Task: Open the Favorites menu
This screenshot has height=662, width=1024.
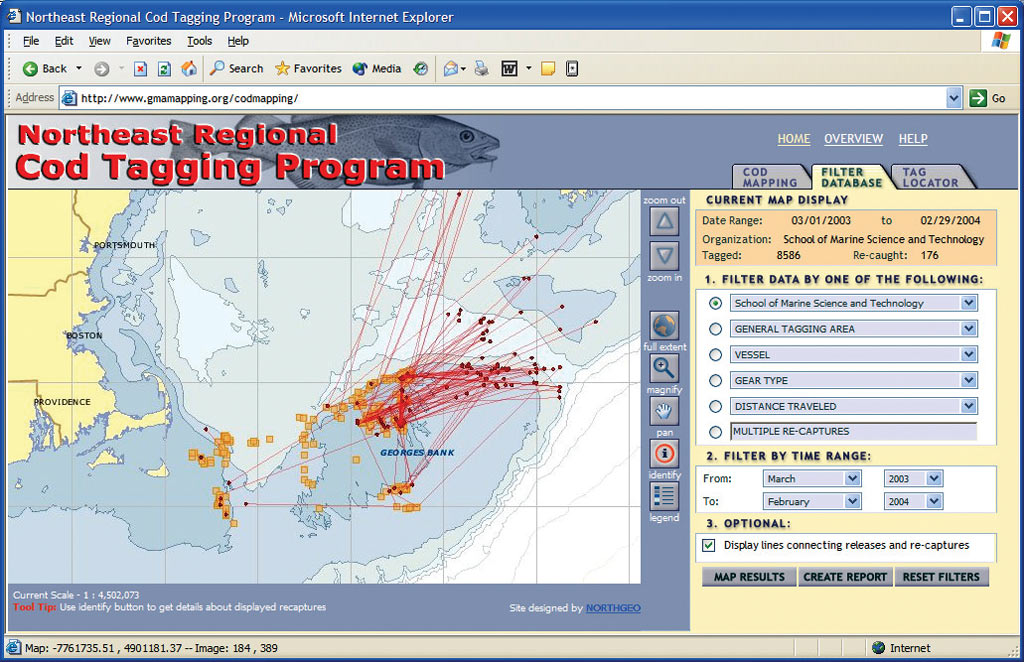Action: click(x=149, y=41)
